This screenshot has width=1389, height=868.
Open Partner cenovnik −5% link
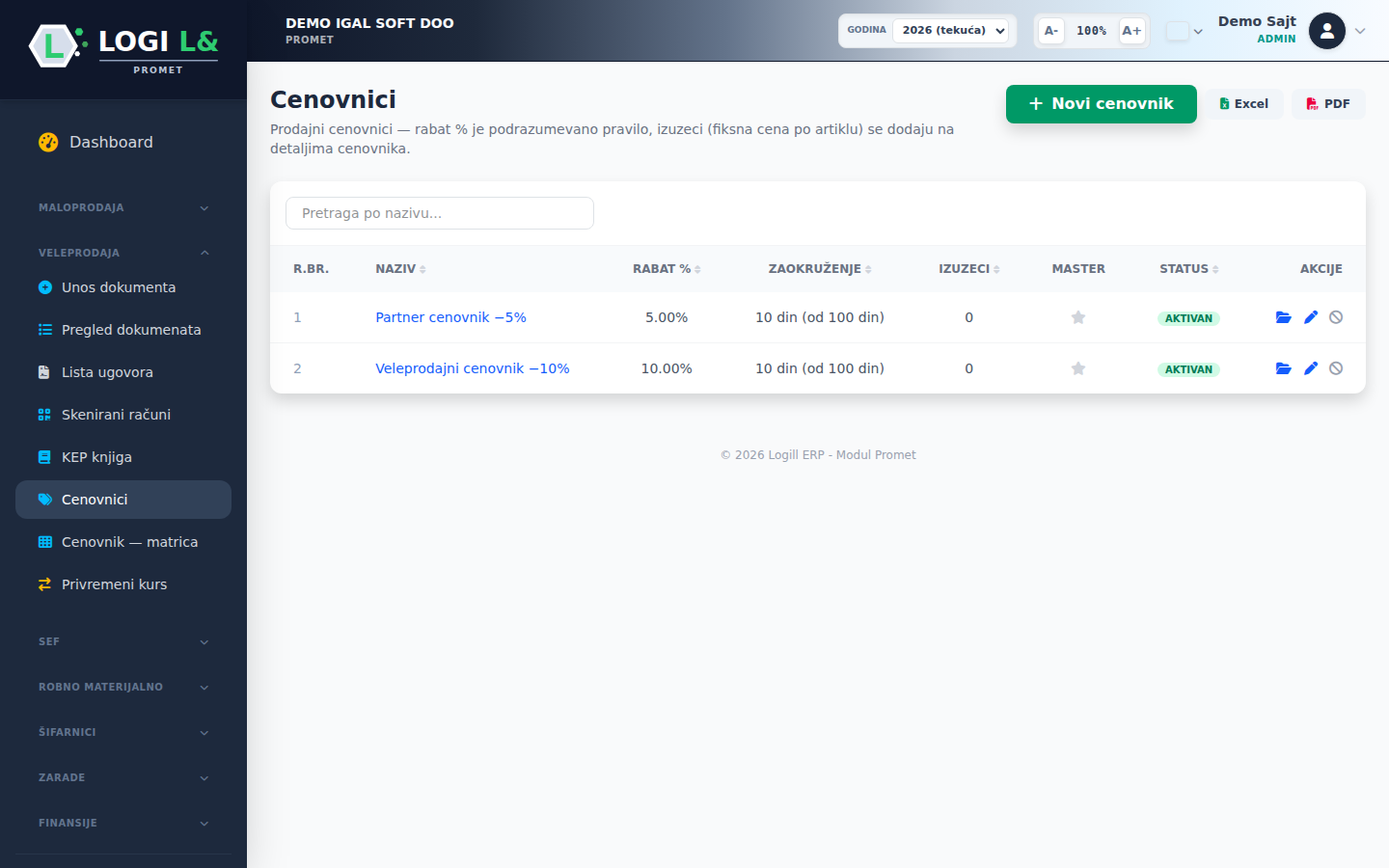pos(450,317)
